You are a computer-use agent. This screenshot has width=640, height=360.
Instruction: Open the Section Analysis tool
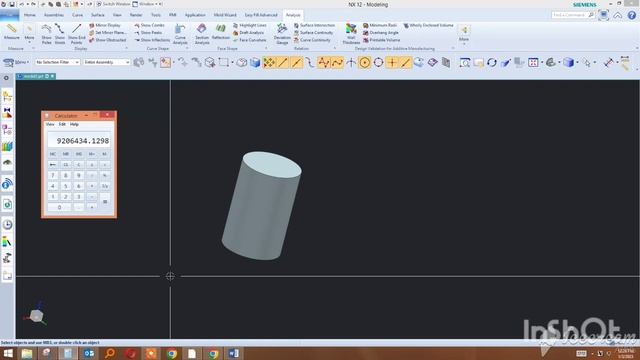202,34
